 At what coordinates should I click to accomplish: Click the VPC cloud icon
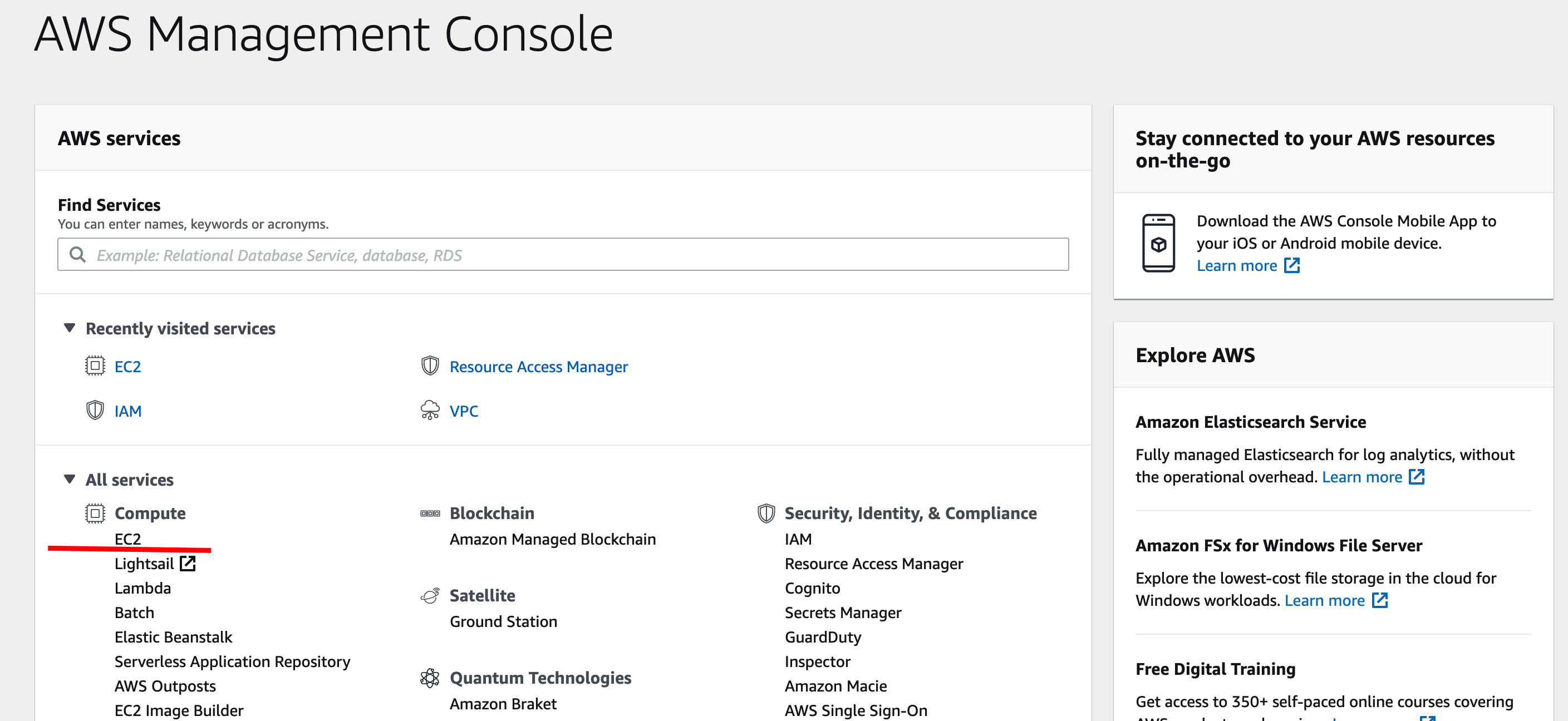tap(430, 410)
